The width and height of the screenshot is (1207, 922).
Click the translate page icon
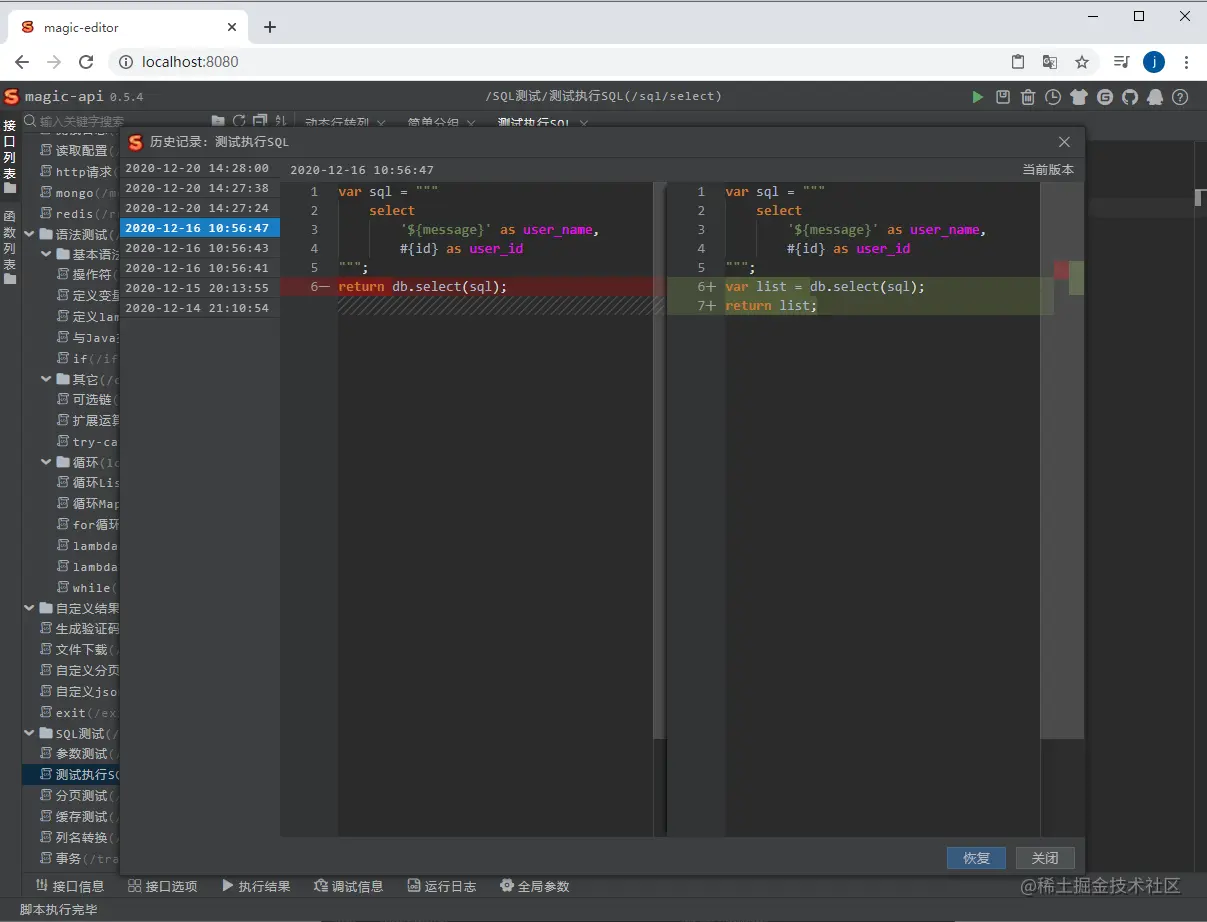coord(1050,62)
